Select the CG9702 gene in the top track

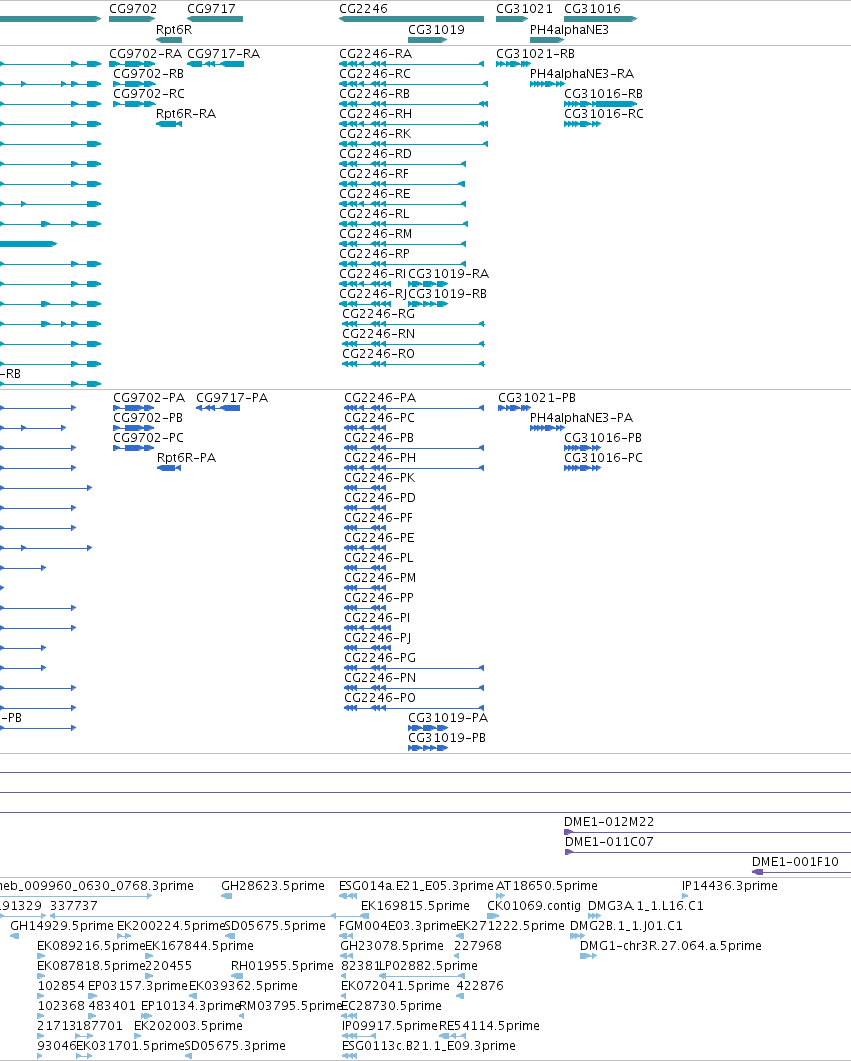(132, 19)
